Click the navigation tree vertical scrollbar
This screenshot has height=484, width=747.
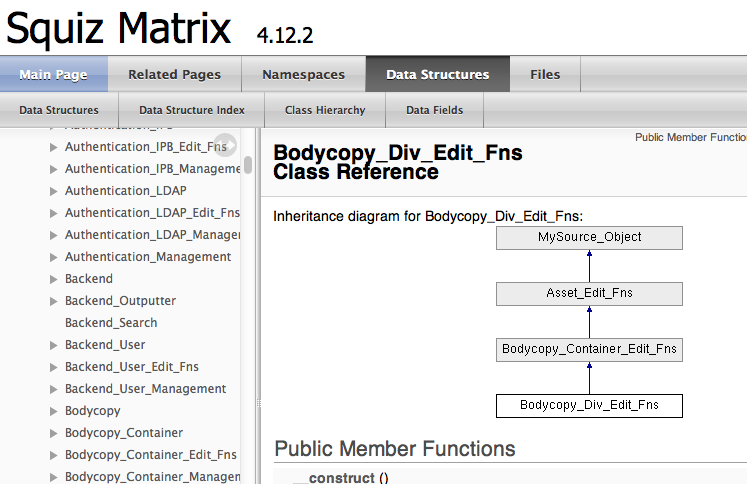248,165
